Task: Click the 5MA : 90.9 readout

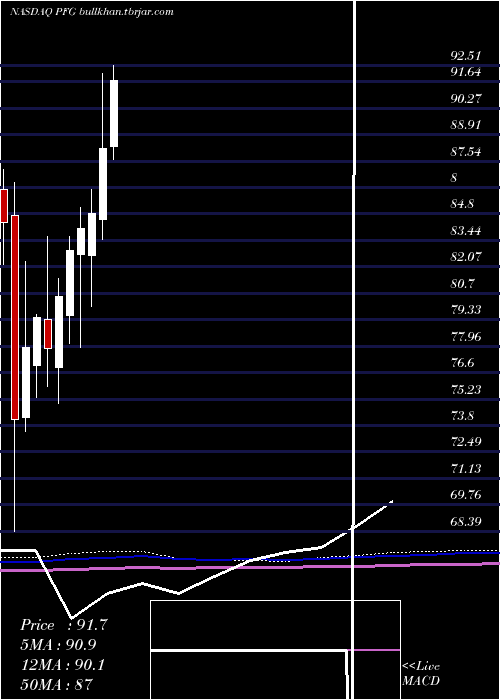Action: pos(58,645)
